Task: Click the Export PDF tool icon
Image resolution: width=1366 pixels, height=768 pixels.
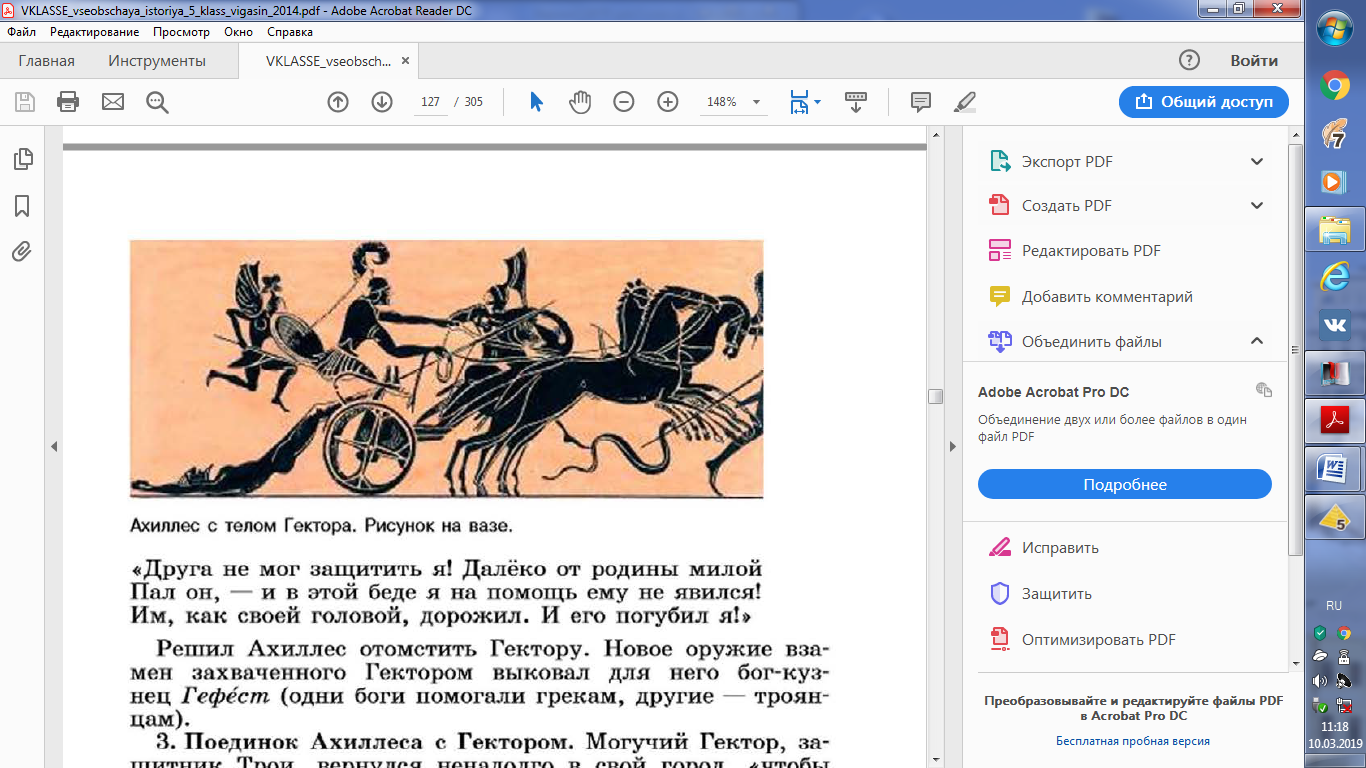Action: click(1001, 161)
